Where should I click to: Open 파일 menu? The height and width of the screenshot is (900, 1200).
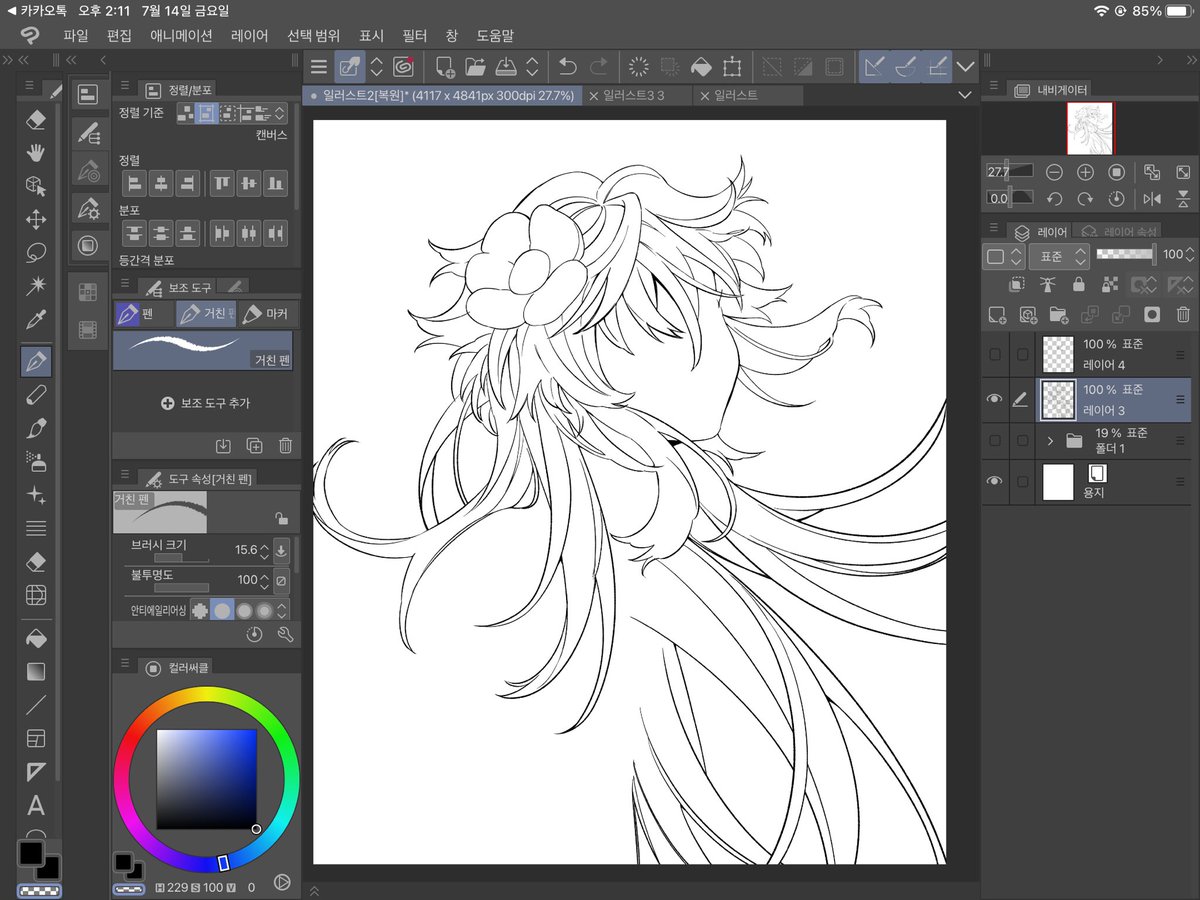click(75, 36)
